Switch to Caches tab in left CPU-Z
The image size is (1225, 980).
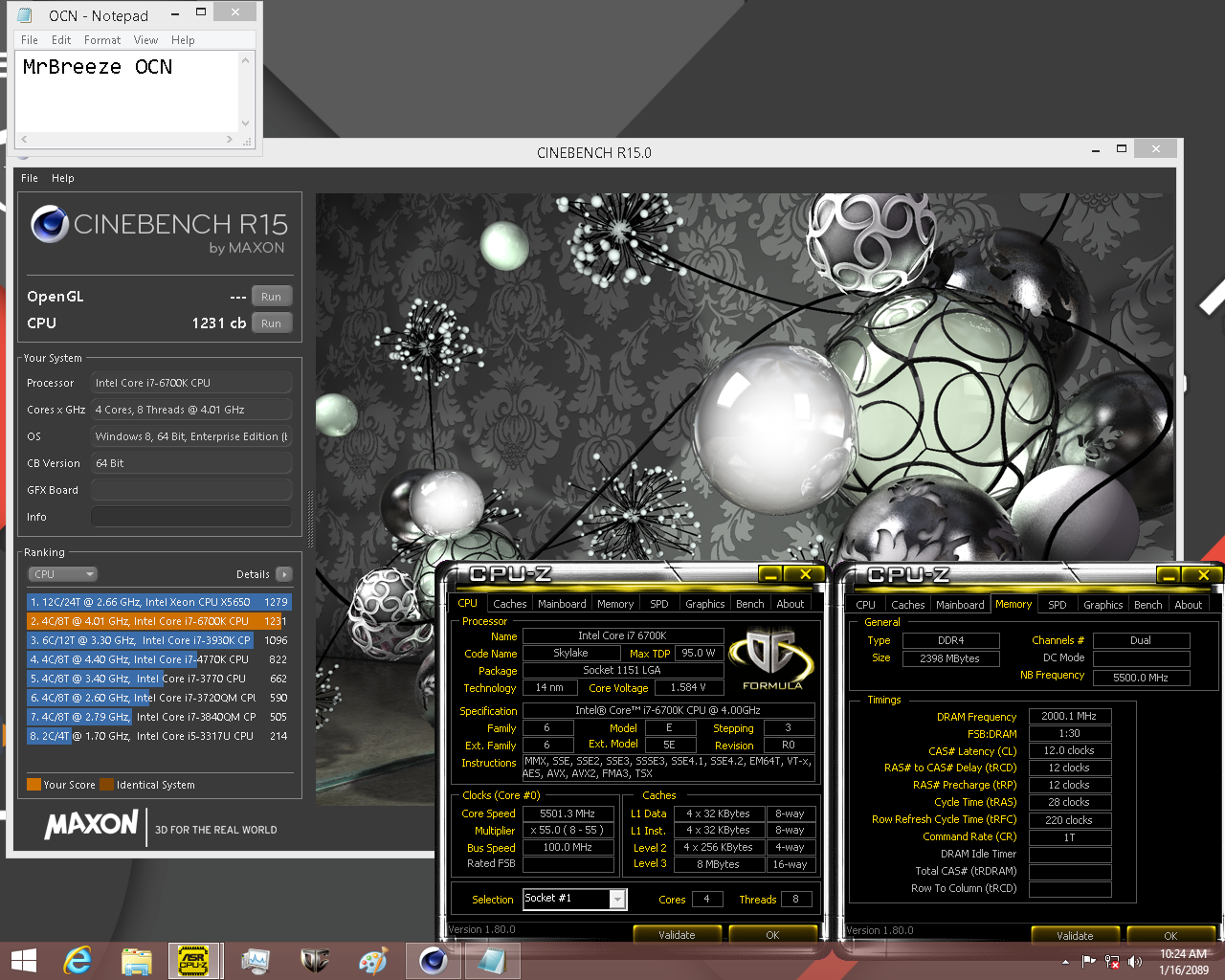point(509,604)
